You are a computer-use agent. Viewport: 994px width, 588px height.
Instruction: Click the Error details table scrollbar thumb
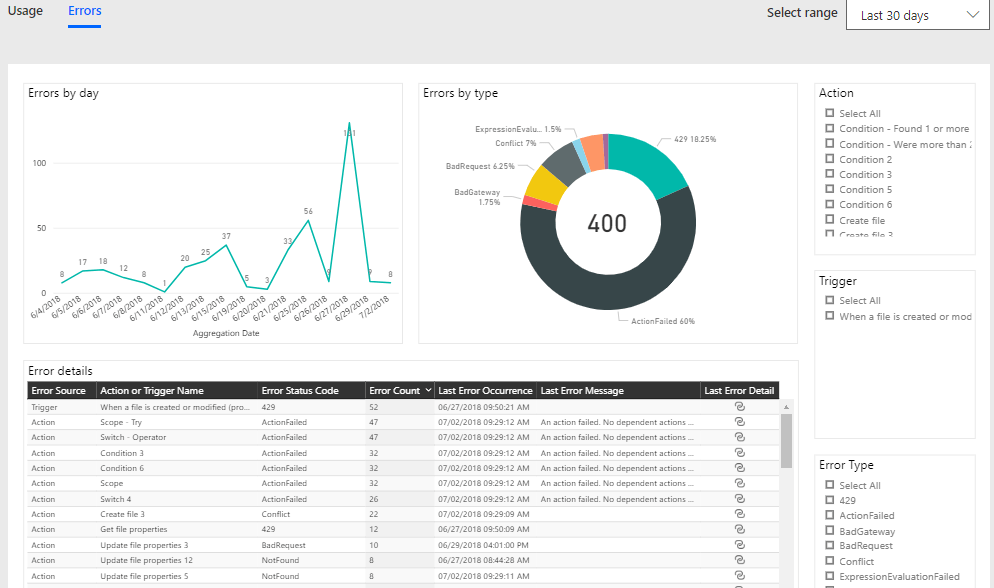coord(786,441)
